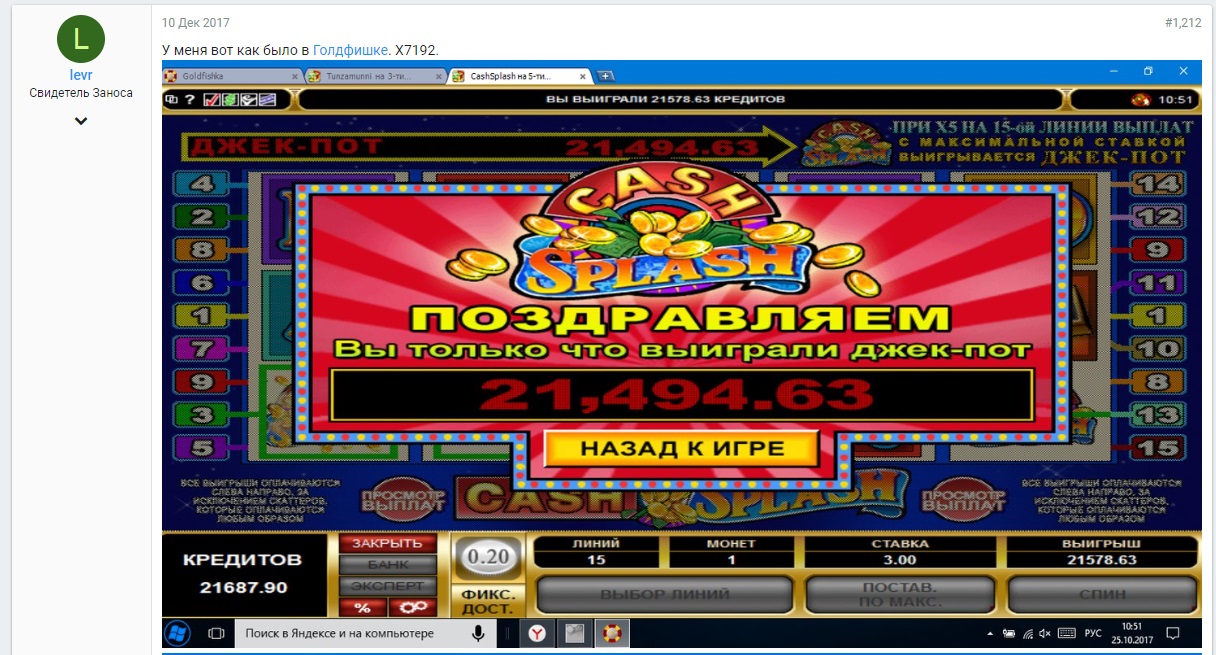Open the Windows Start menu

pos(177,633)
